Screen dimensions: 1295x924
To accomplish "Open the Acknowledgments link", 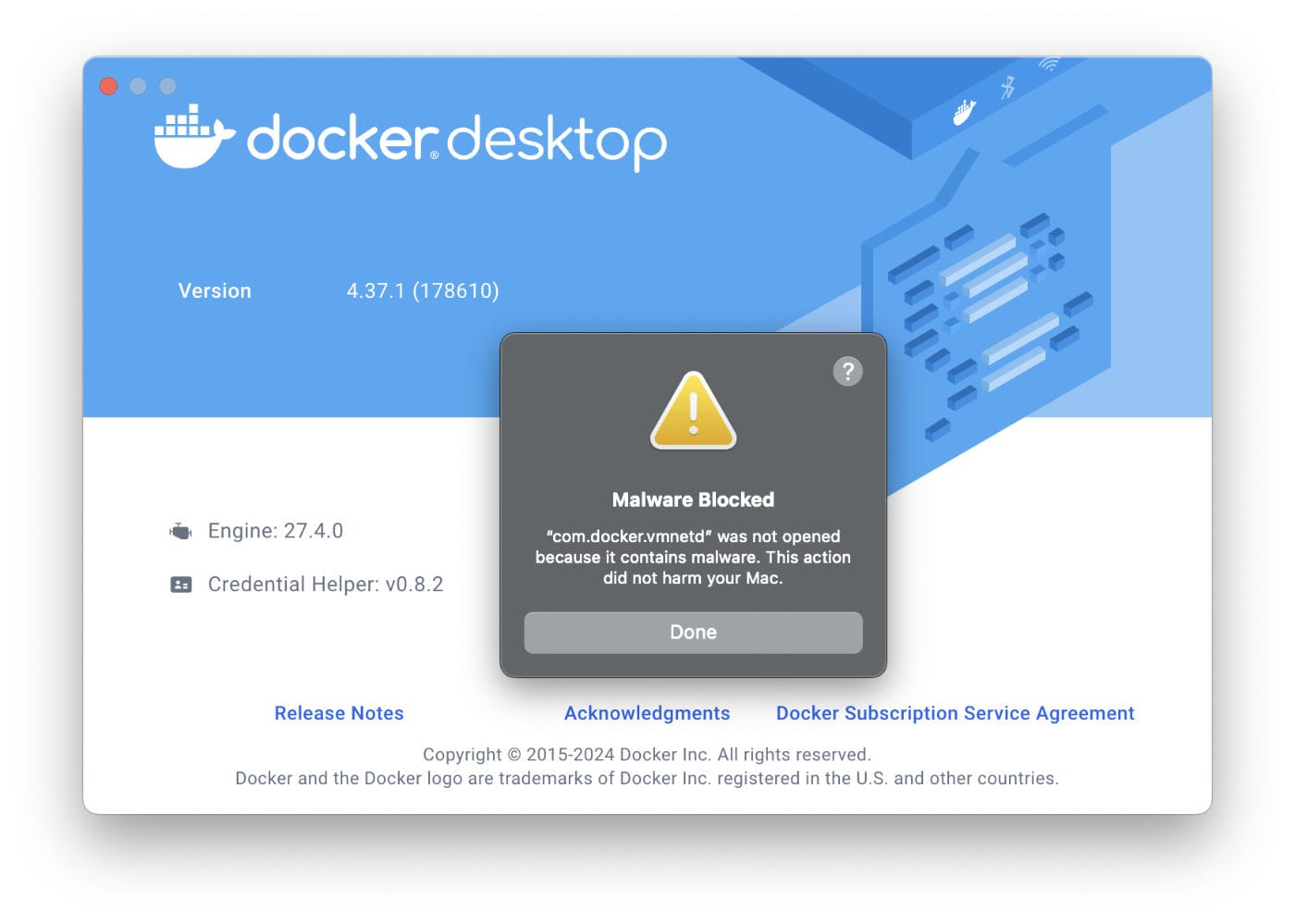I will coord(647,713).
